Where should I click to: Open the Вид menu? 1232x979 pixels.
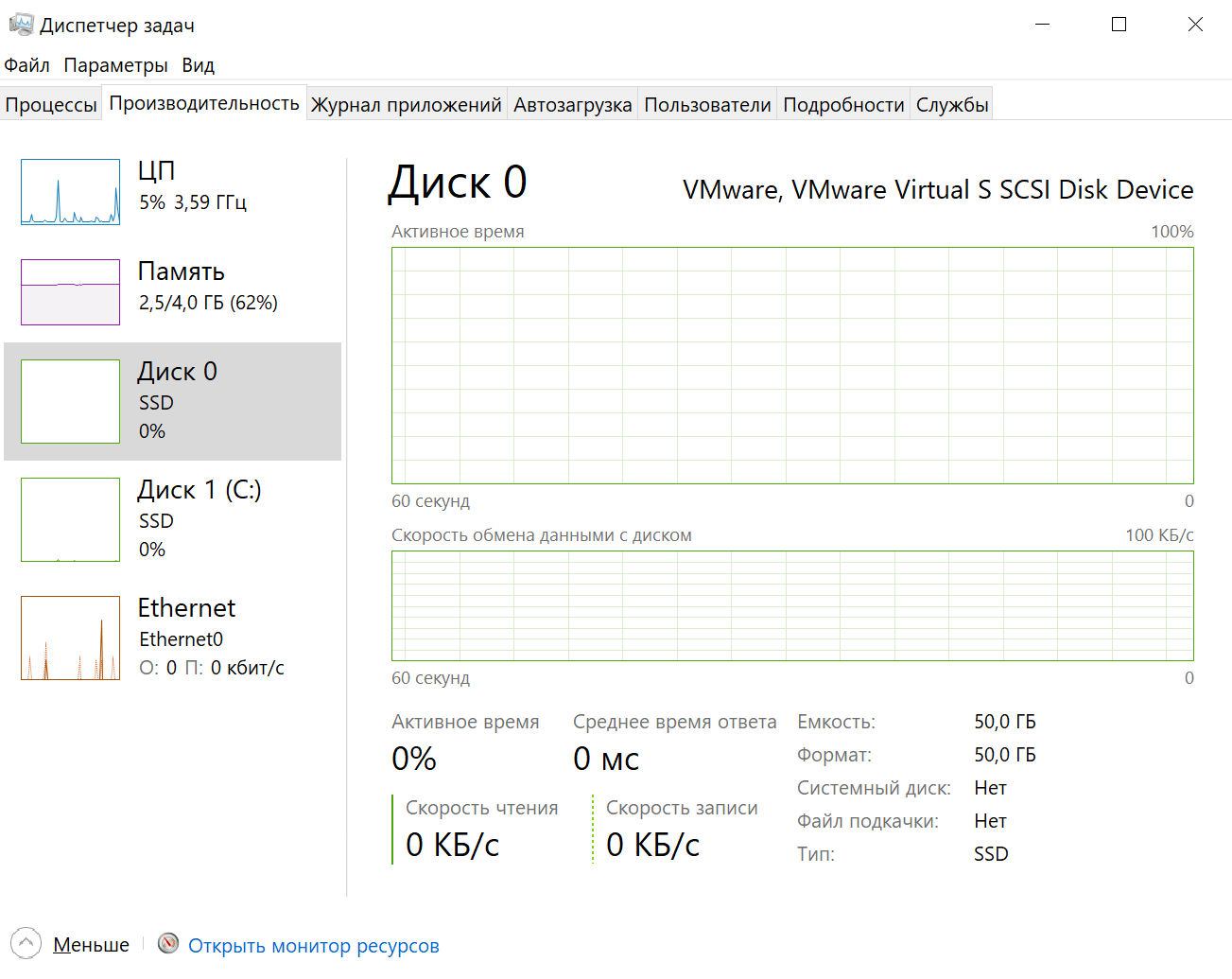[199, 65]
